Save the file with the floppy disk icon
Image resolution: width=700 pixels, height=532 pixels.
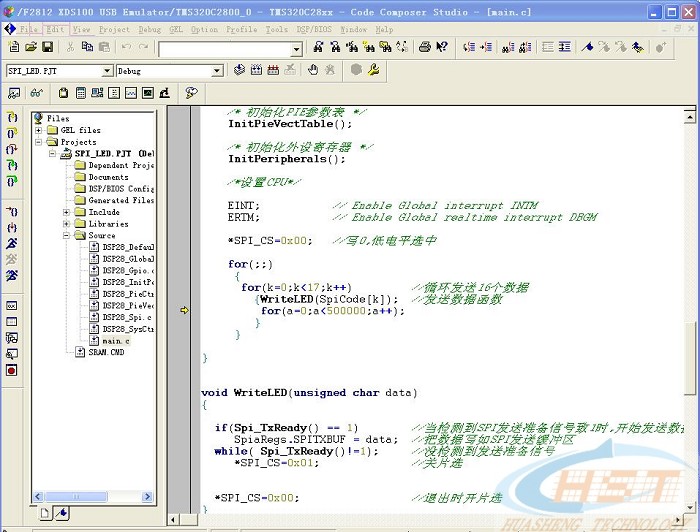[x=47, y=46]
